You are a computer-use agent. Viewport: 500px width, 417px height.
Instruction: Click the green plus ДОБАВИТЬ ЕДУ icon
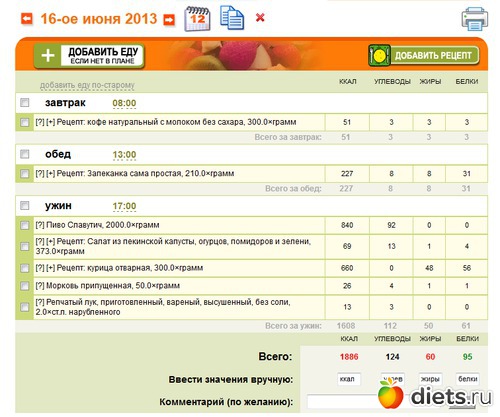[48, 56]
